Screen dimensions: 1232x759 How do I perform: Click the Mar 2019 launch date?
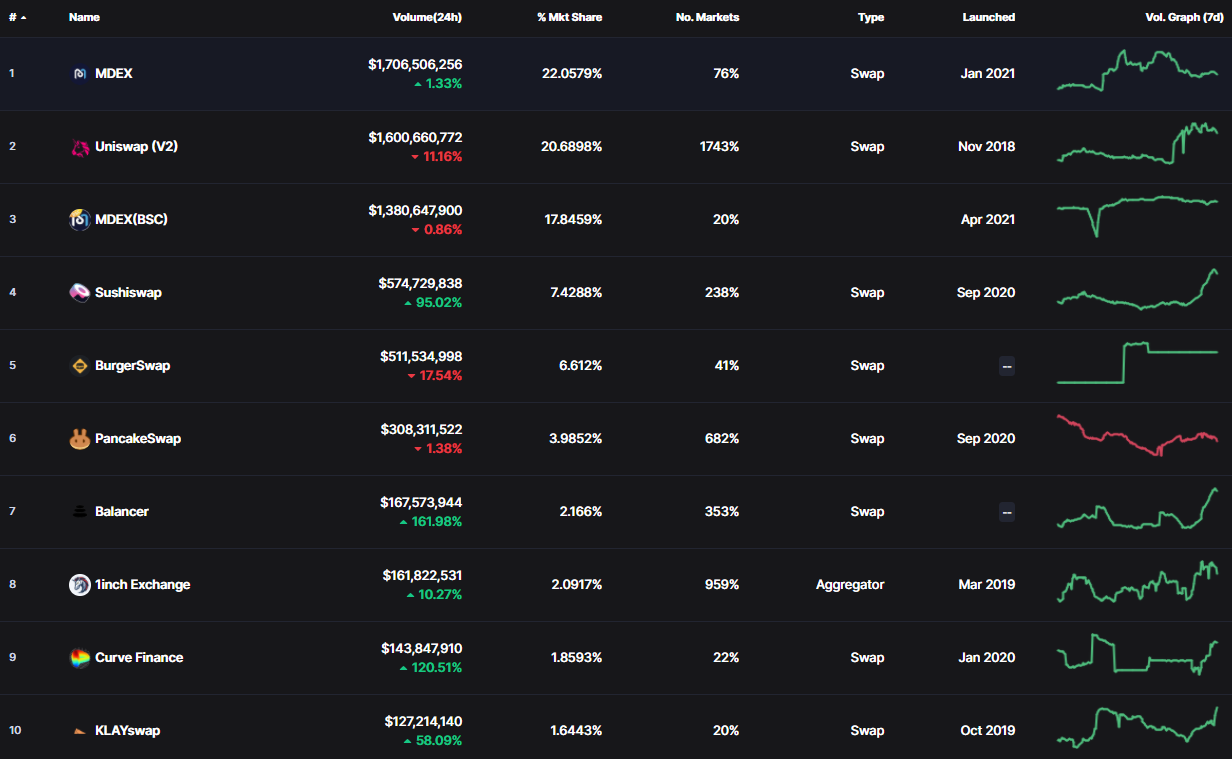987,585
